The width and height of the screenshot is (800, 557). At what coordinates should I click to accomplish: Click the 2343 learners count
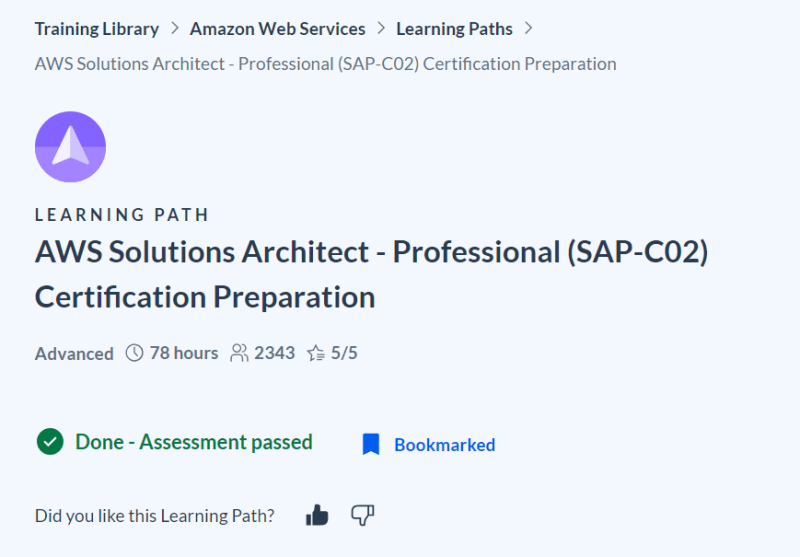[274, 353]
